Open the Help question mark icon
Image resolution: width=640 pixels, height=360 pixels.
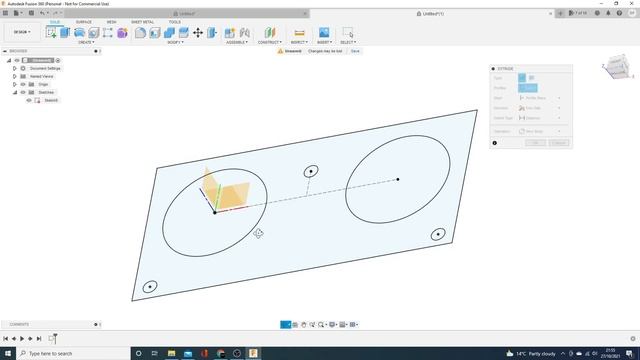[x=619, y=13]
